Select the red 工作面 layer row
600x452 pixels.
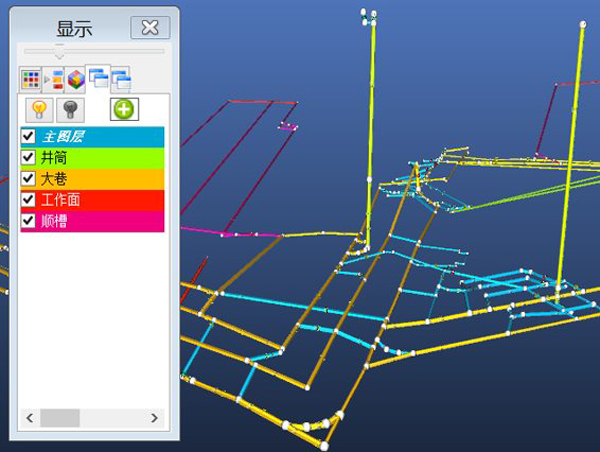click(x=92, y=200)
